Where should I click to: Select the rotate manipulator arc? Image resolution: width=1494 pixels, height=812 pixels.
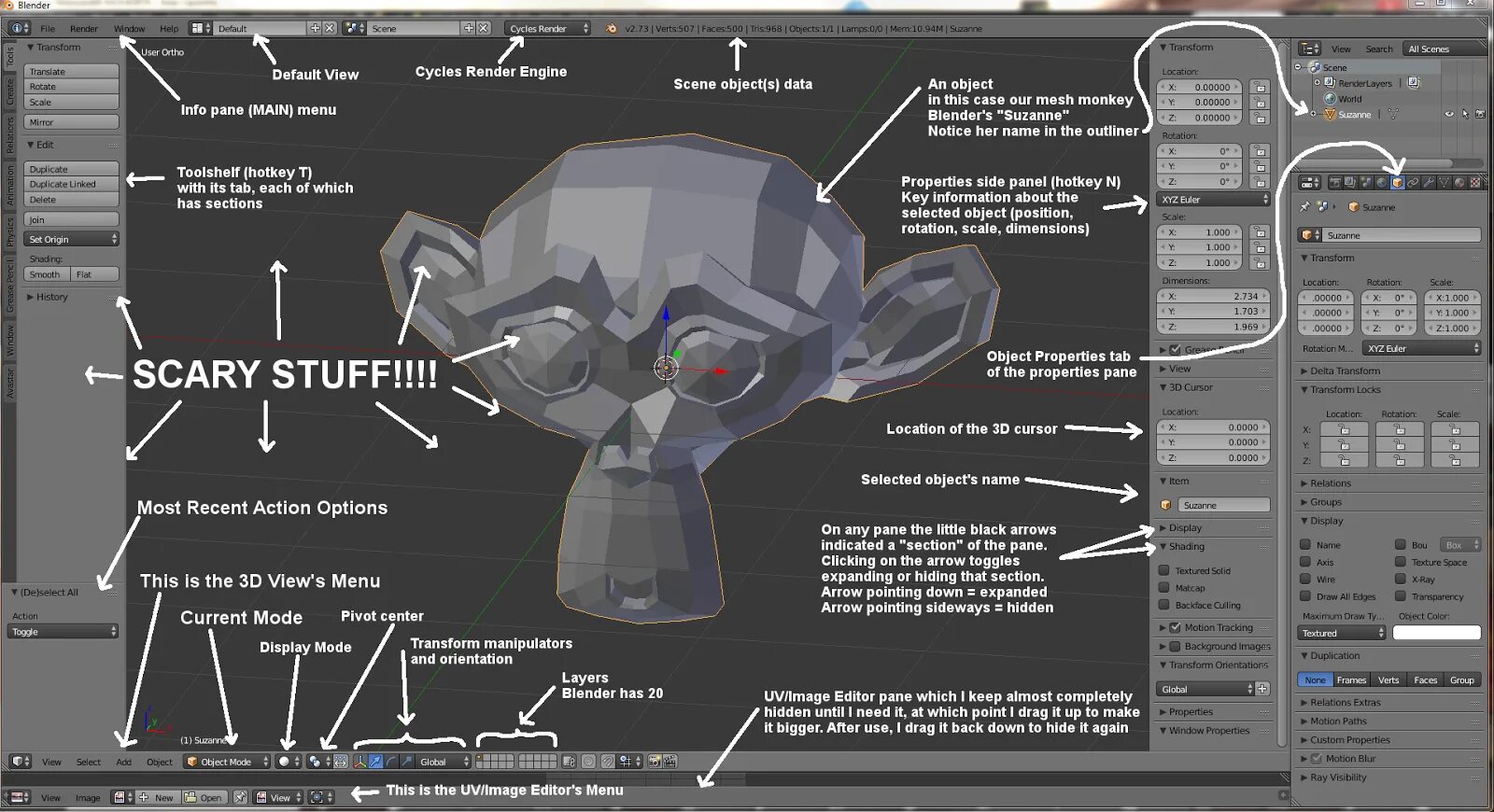[391, 762]
